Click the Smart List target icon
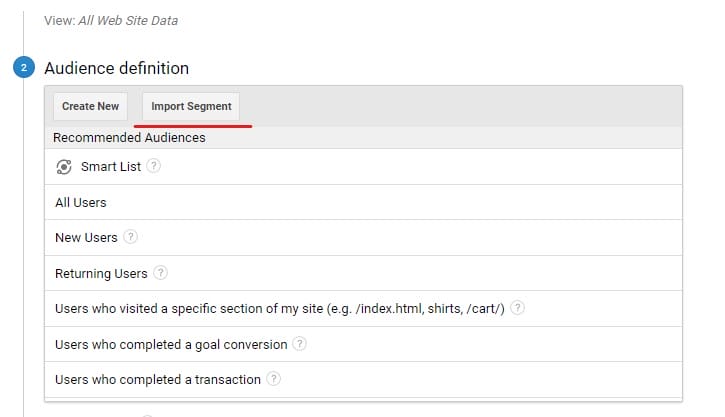Image resolution: width=725 pixels, height=417 pixels. point(64,166)
